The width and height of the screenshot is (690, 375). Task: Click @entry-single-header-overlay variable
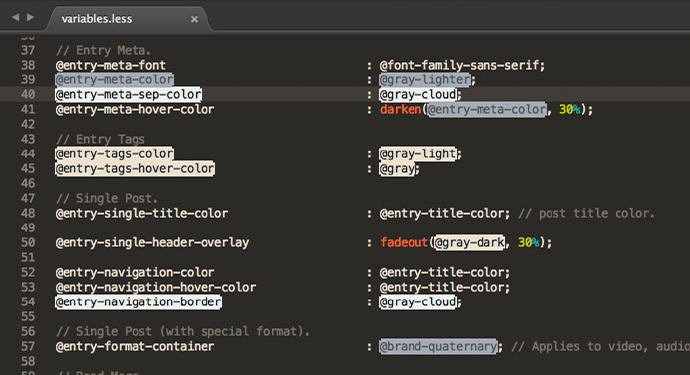pyautogui.click(x=152, y=242)
